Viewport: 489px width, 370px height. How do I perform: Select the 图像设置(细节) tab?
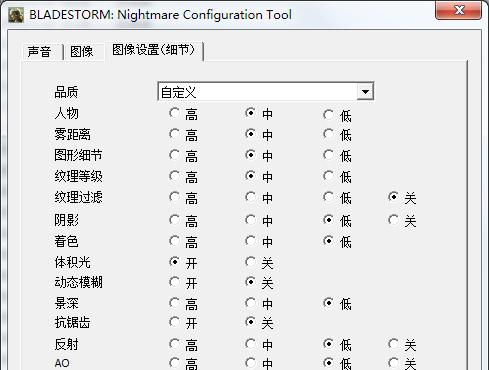153,50
